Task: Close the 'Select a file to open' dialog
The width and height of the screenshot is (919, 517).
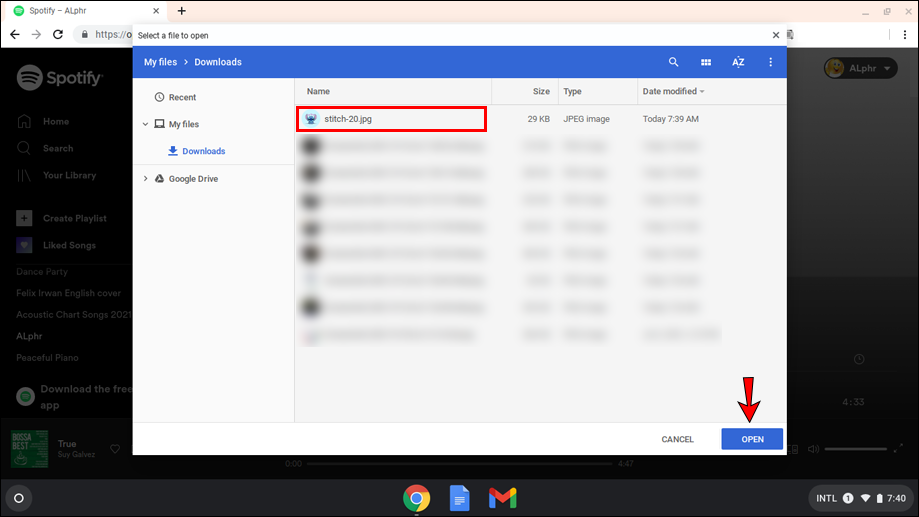Action: (775, 35)
